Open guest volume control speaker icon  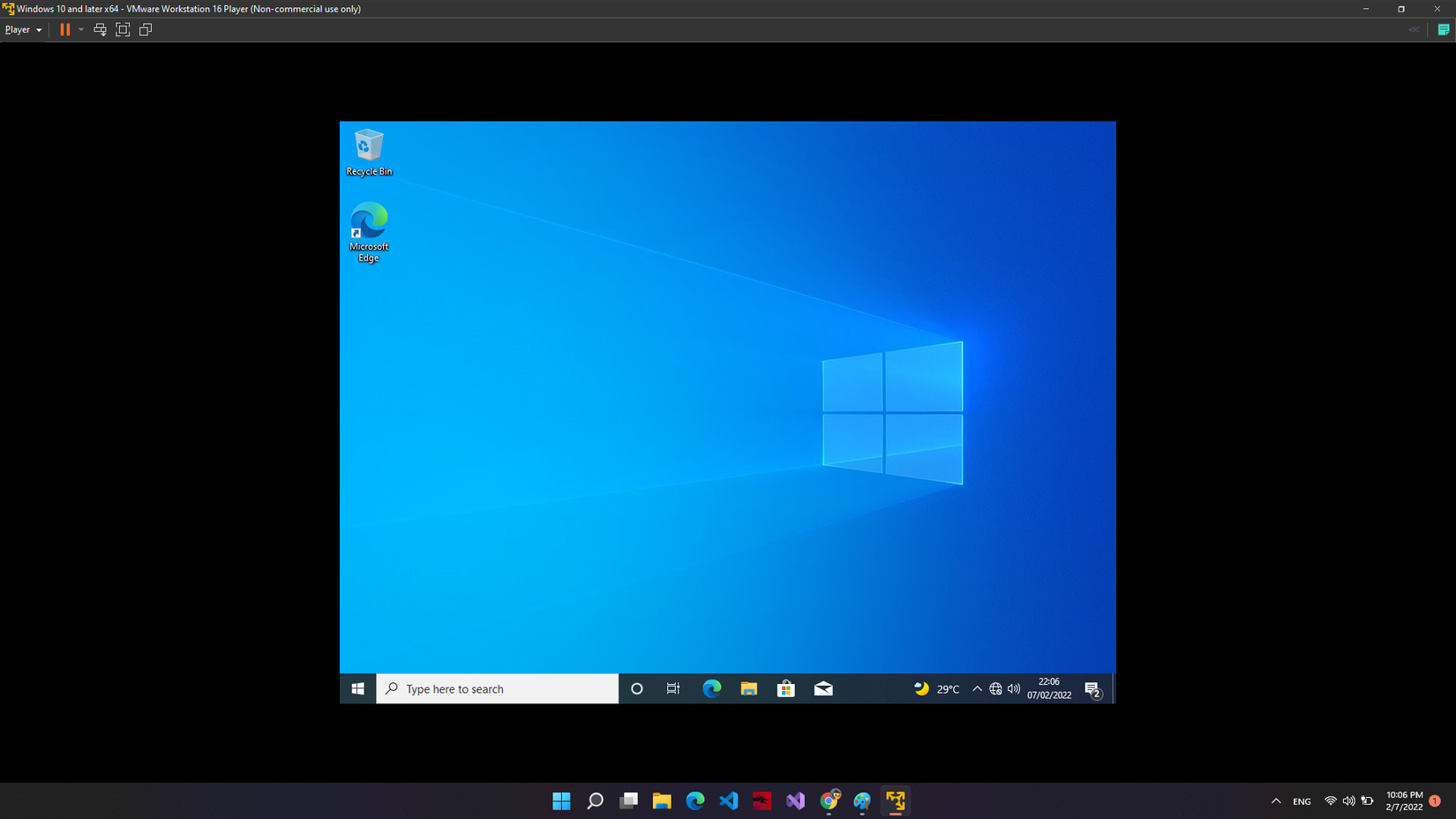[1014, 688]
